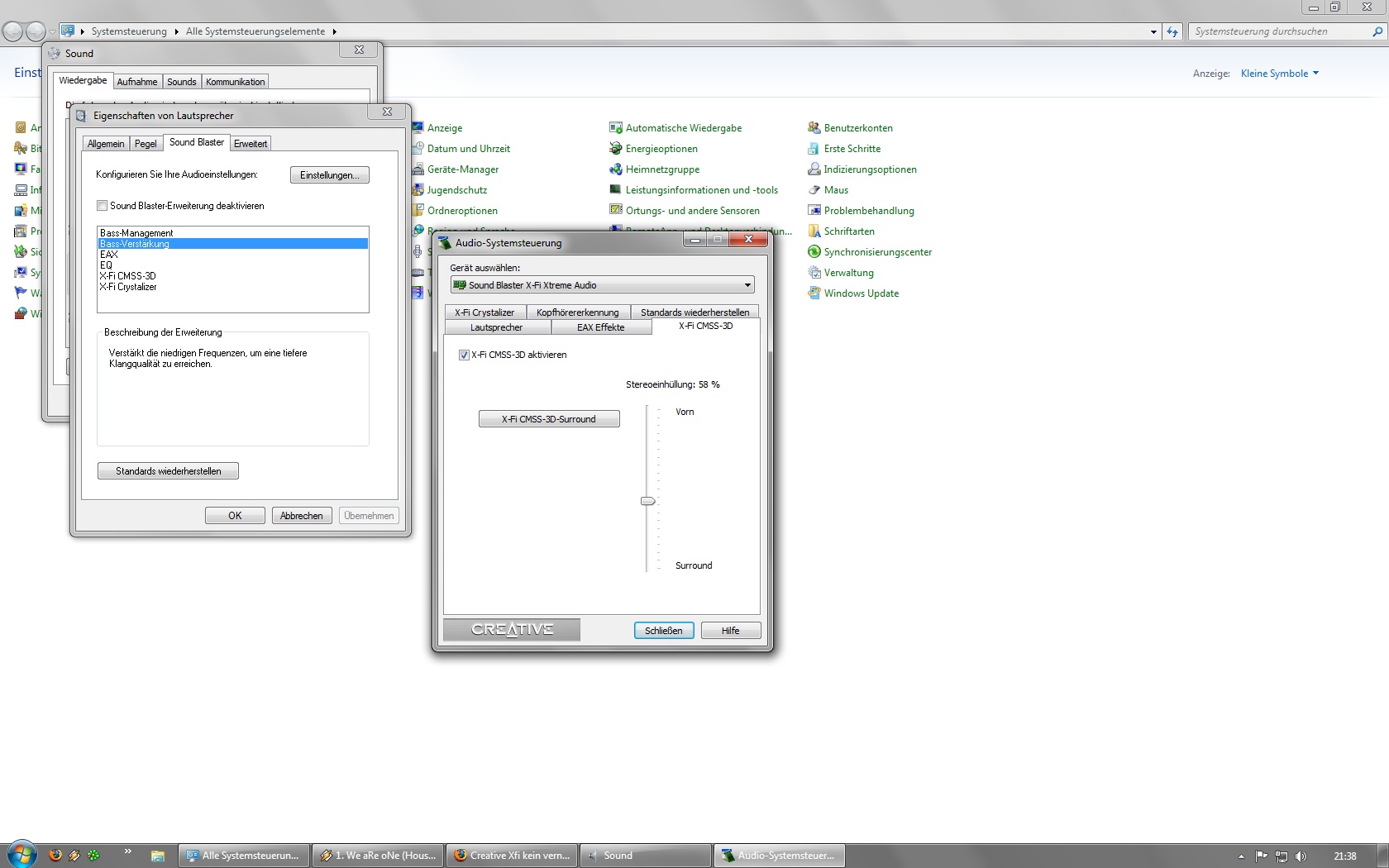
Task: Click Abbrechen button
Action: tap(302, 516)
